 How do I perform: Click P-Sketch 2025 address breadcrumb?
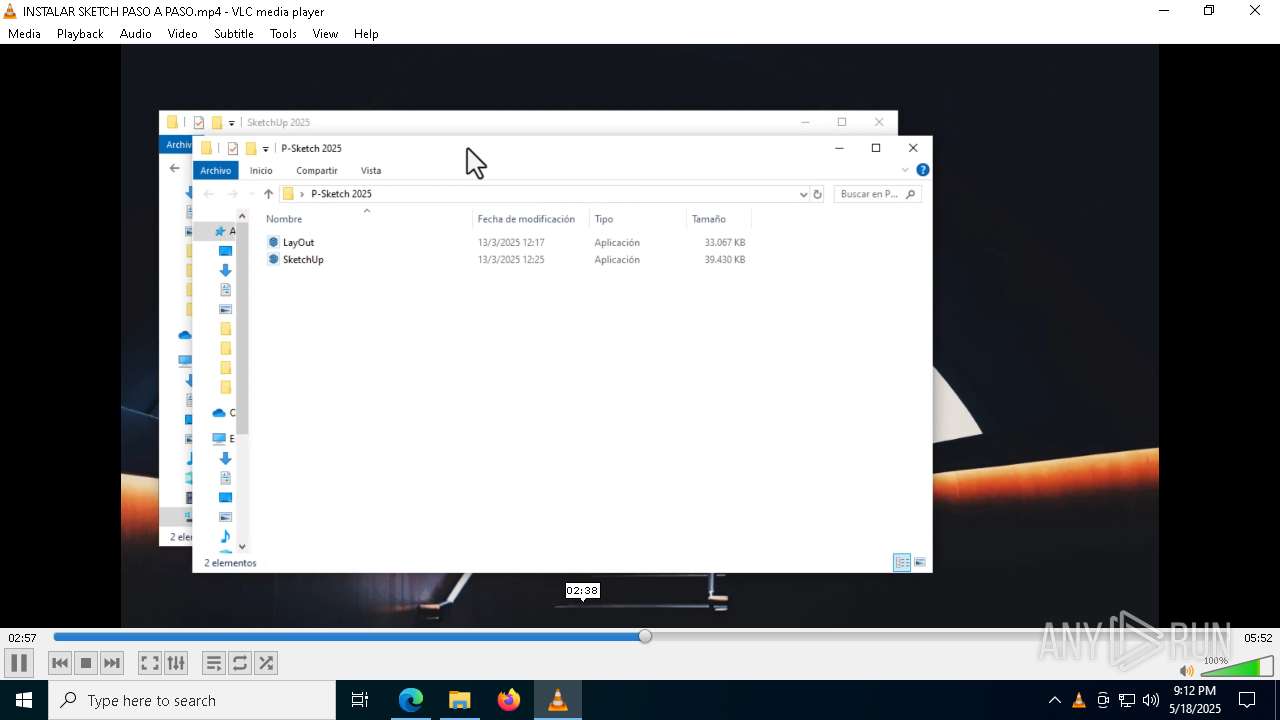pos(341,194)
